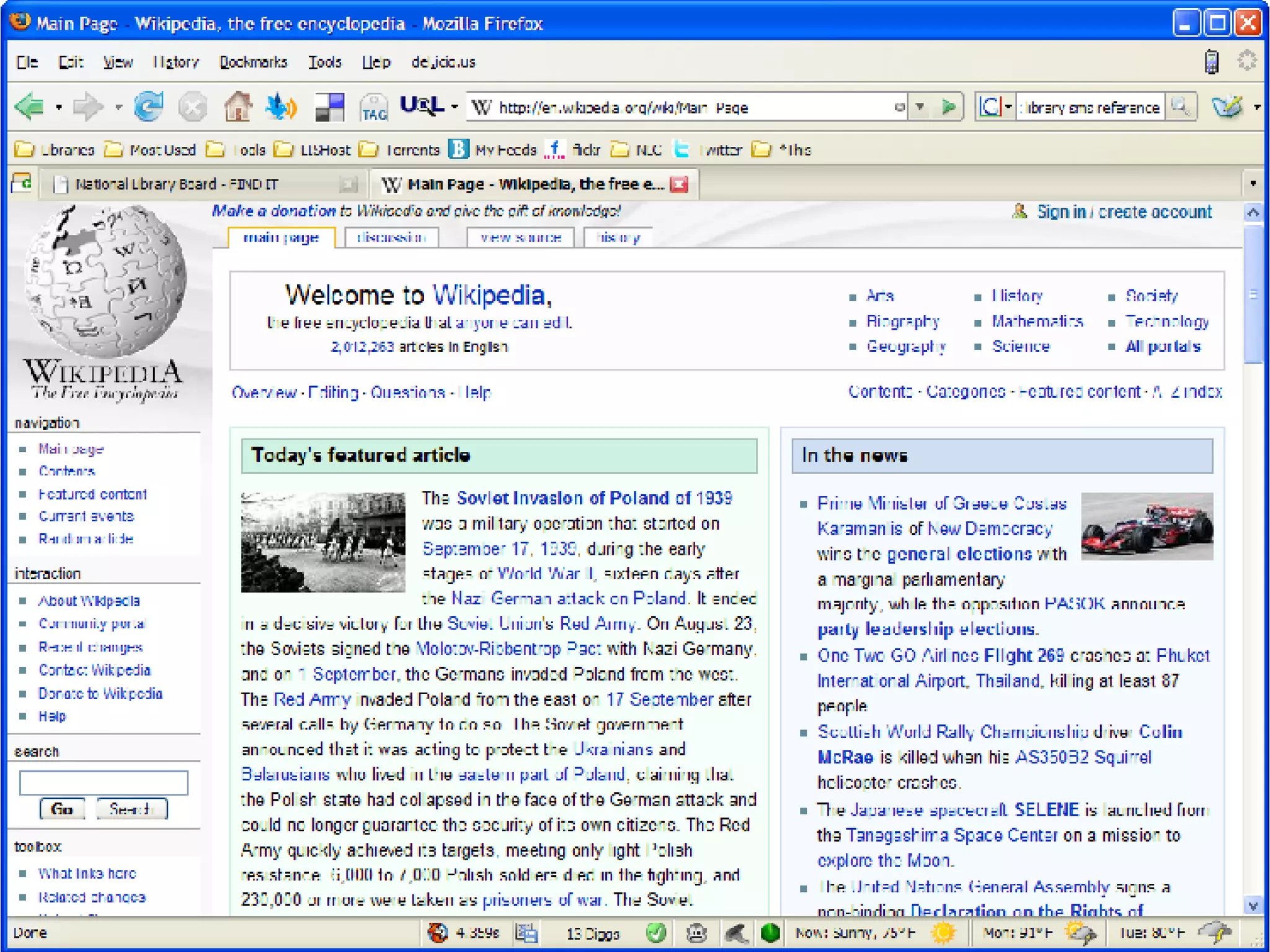
Task: Open the new tab icon beside tabs
Action: 22,183
